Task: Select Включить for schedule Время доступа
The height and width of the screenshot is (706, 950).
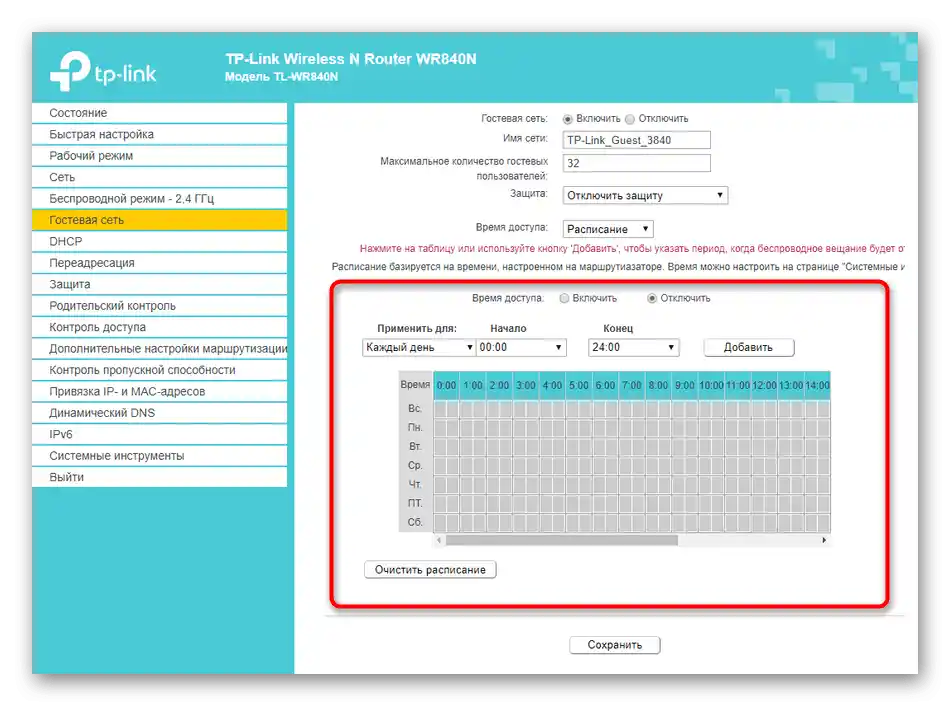Action: click(x=564, y=298)
